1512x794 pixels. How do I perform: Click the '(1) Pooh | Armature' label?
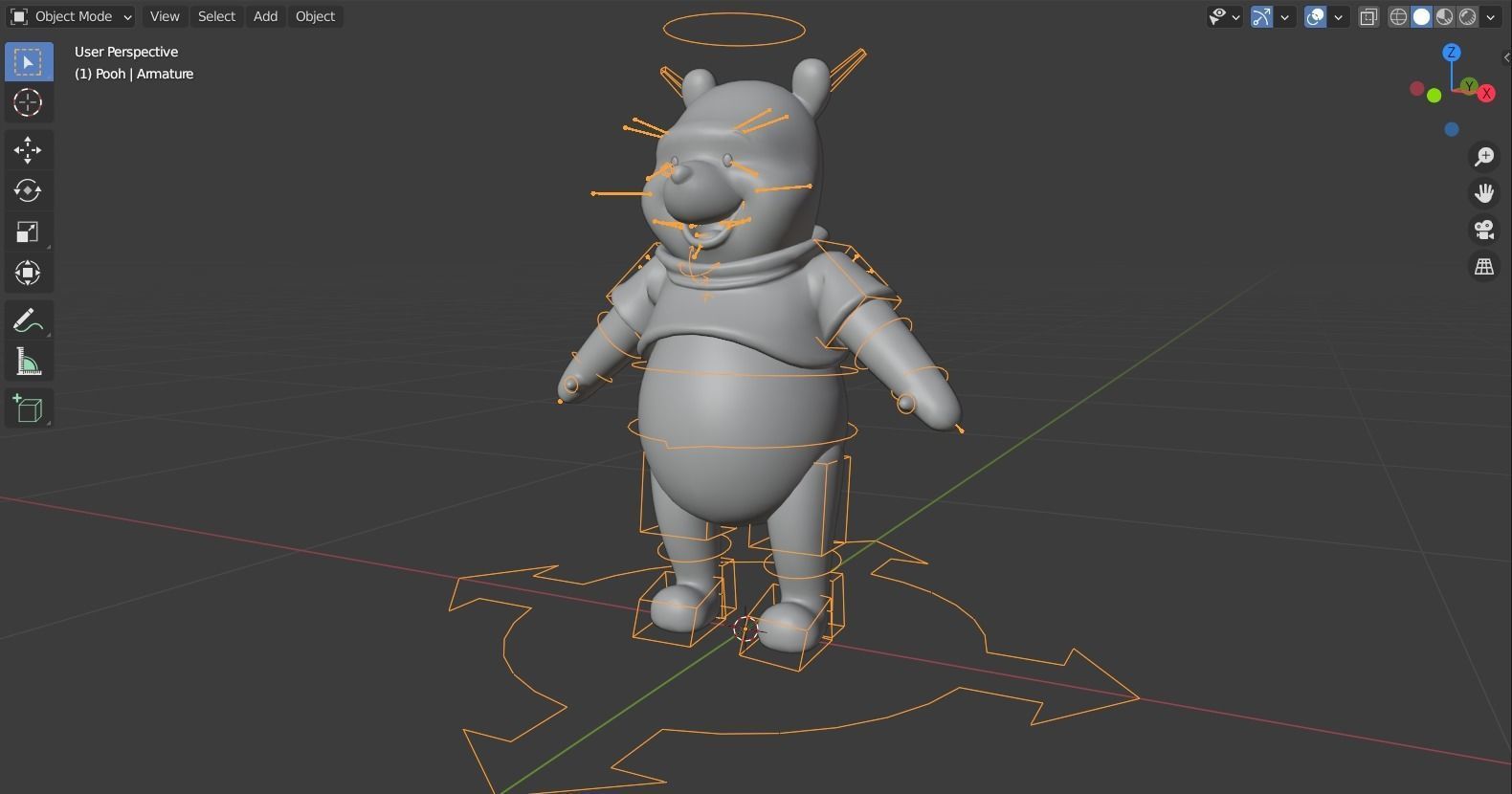click(x=134, y=74)
